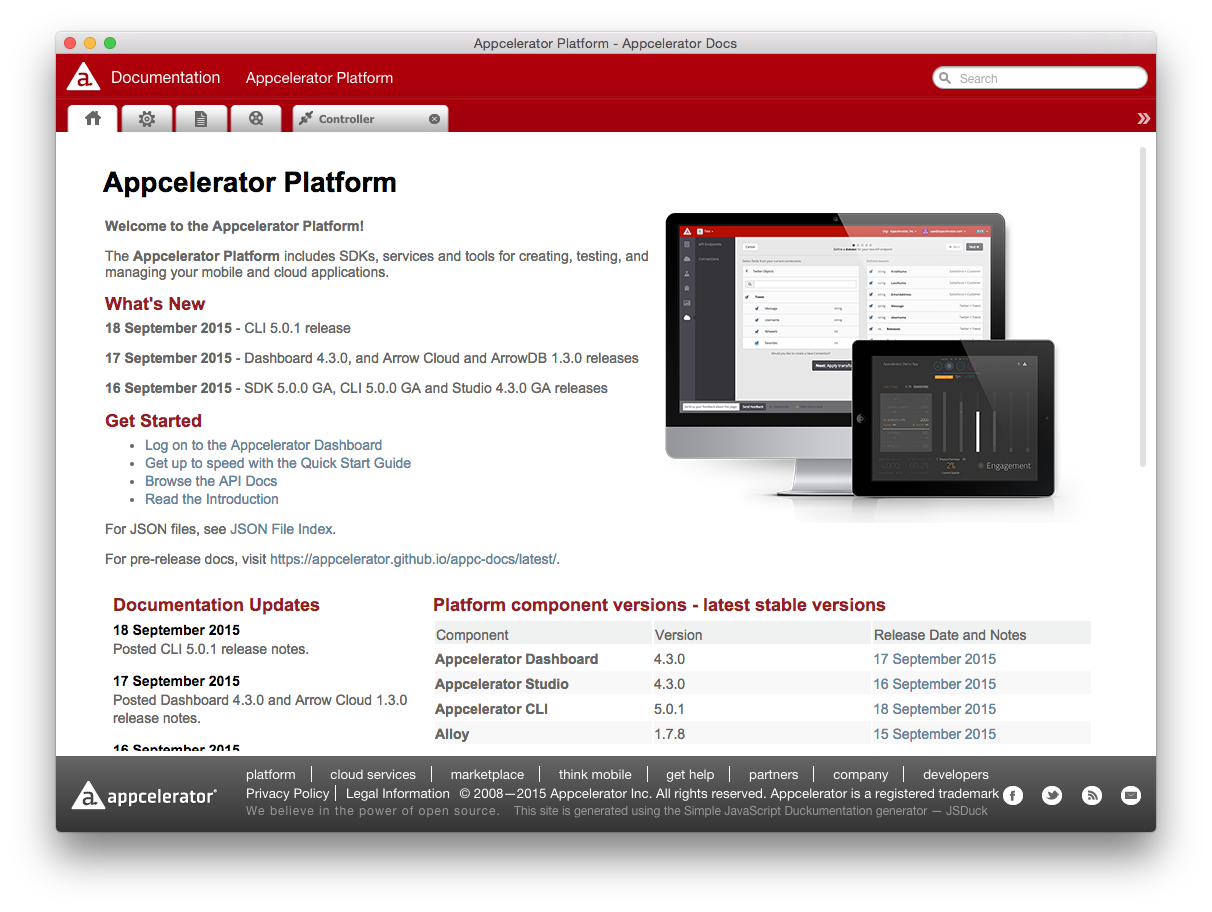Image resolution: width=1212 pixels, height=912 pixels.
Task: Open the appc-docs GitHub pre-release link
Action: point(413,559)
